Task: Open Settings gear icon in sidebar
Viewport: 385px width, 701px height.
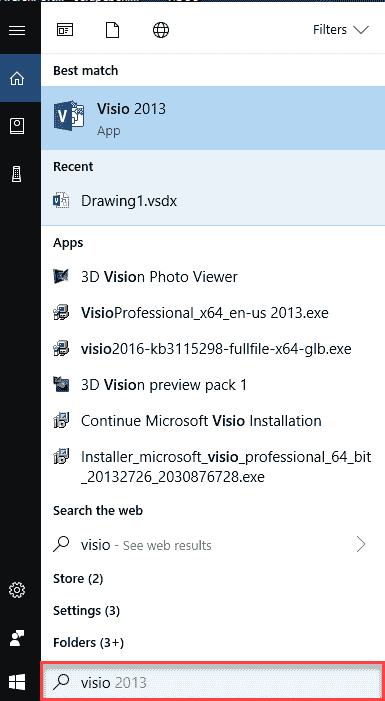Action: pyautogui.click(x=17, y=591)
